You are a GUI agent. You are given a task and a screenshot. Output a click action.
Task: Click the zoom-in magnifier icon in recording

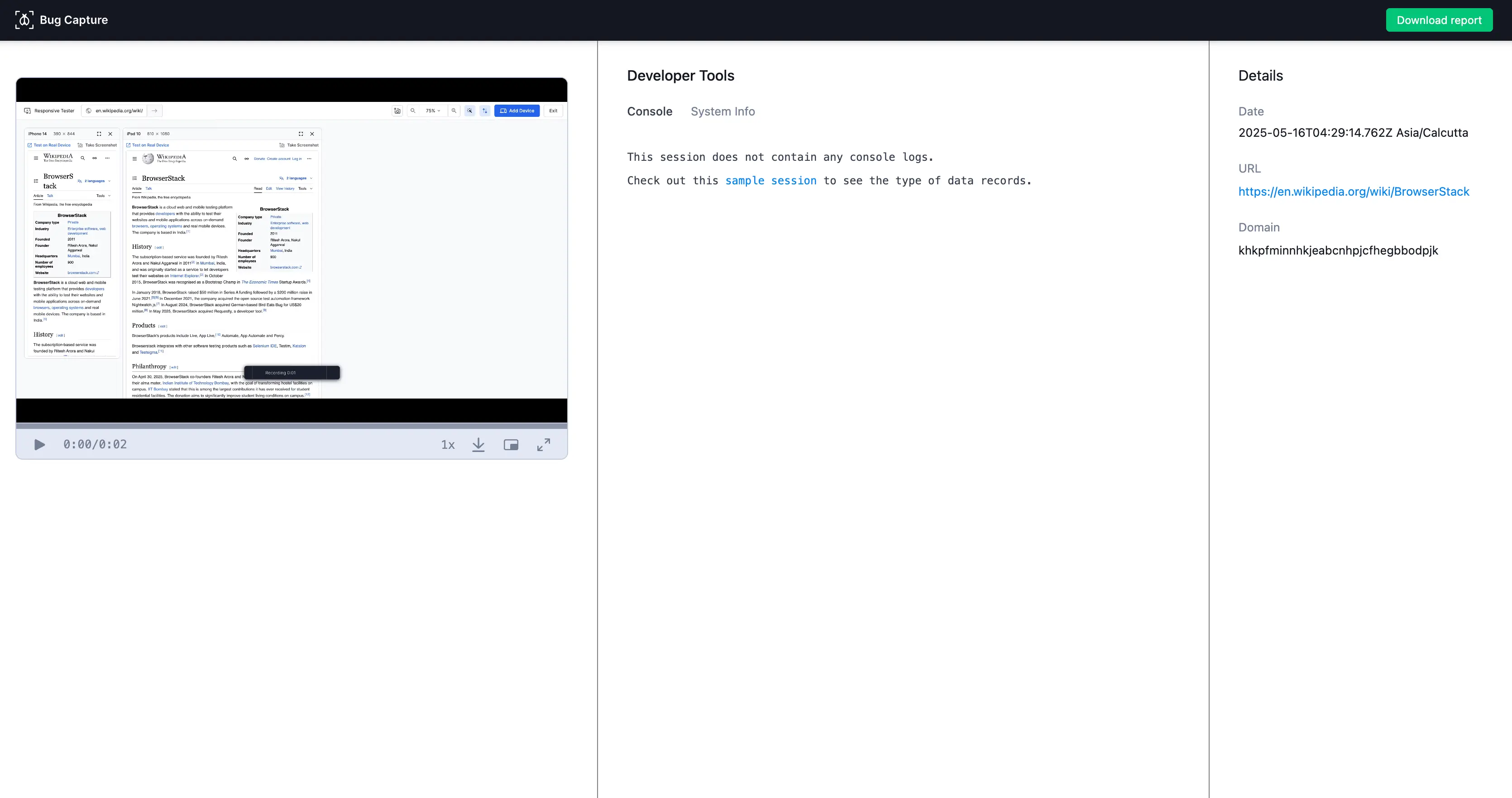(x=454, y=111)
